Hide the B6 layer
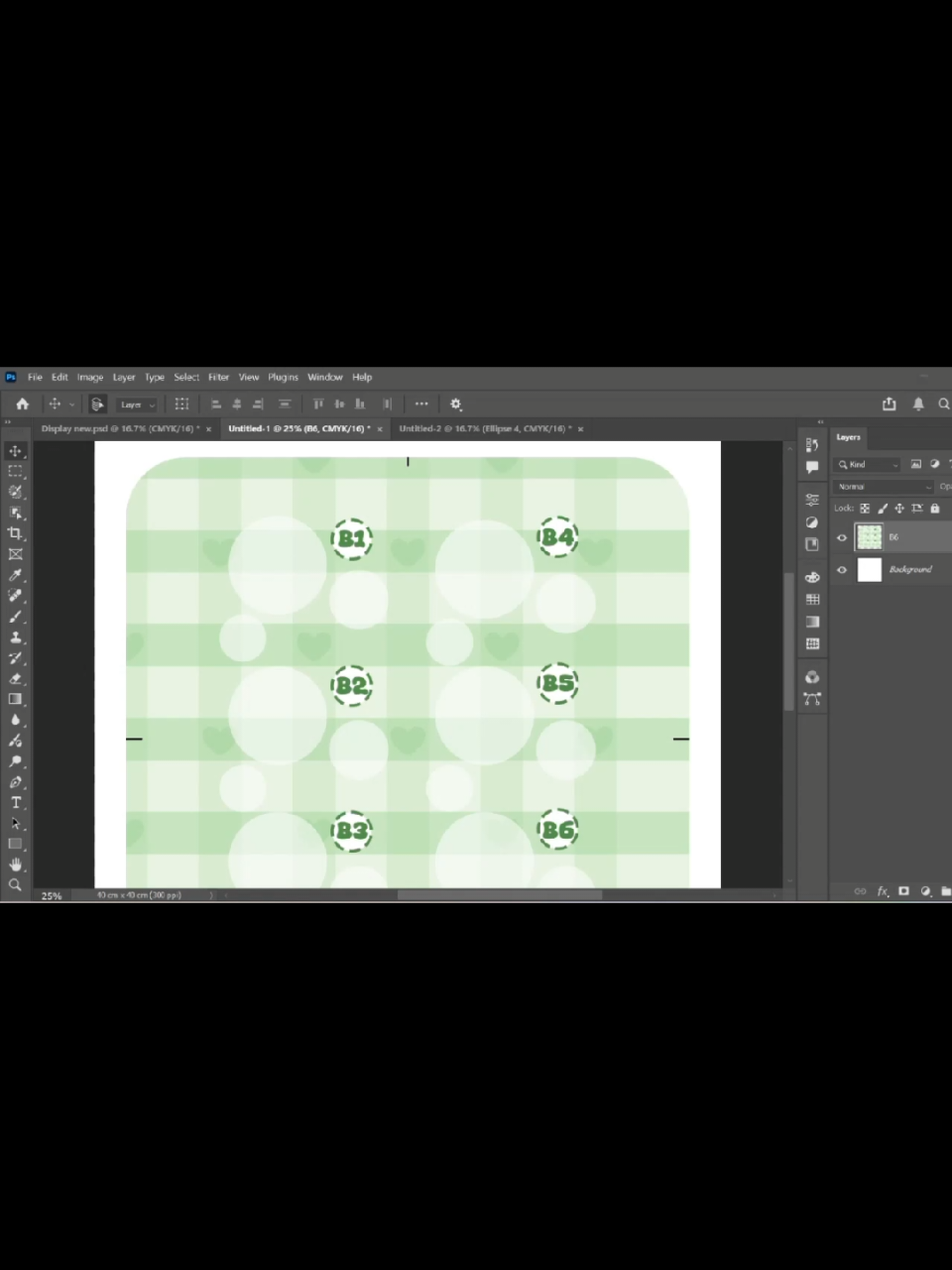 pyautogui.click(x=842, y=537)
